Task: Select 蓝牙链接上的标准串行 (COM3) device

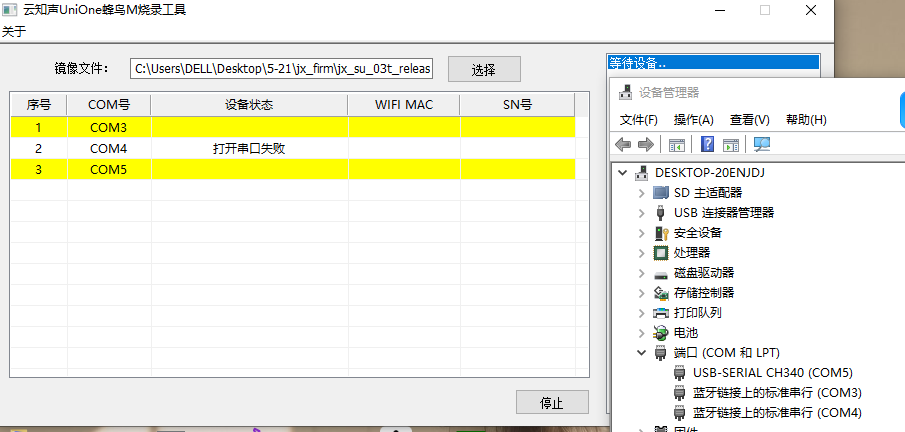Action: coord(777,393)
